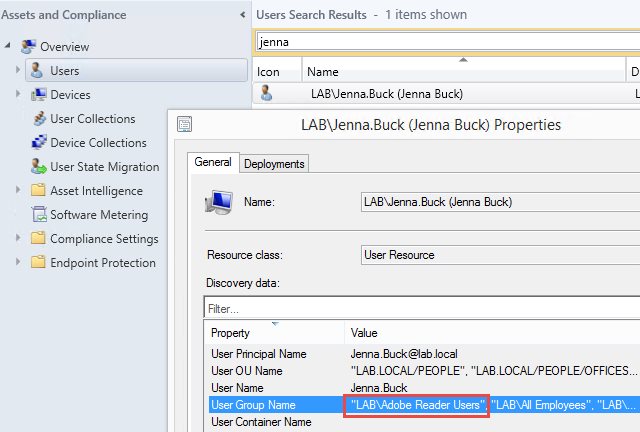
Task: Collapse the Assets and Compliance pane arrow
Action: pos(242,15)
